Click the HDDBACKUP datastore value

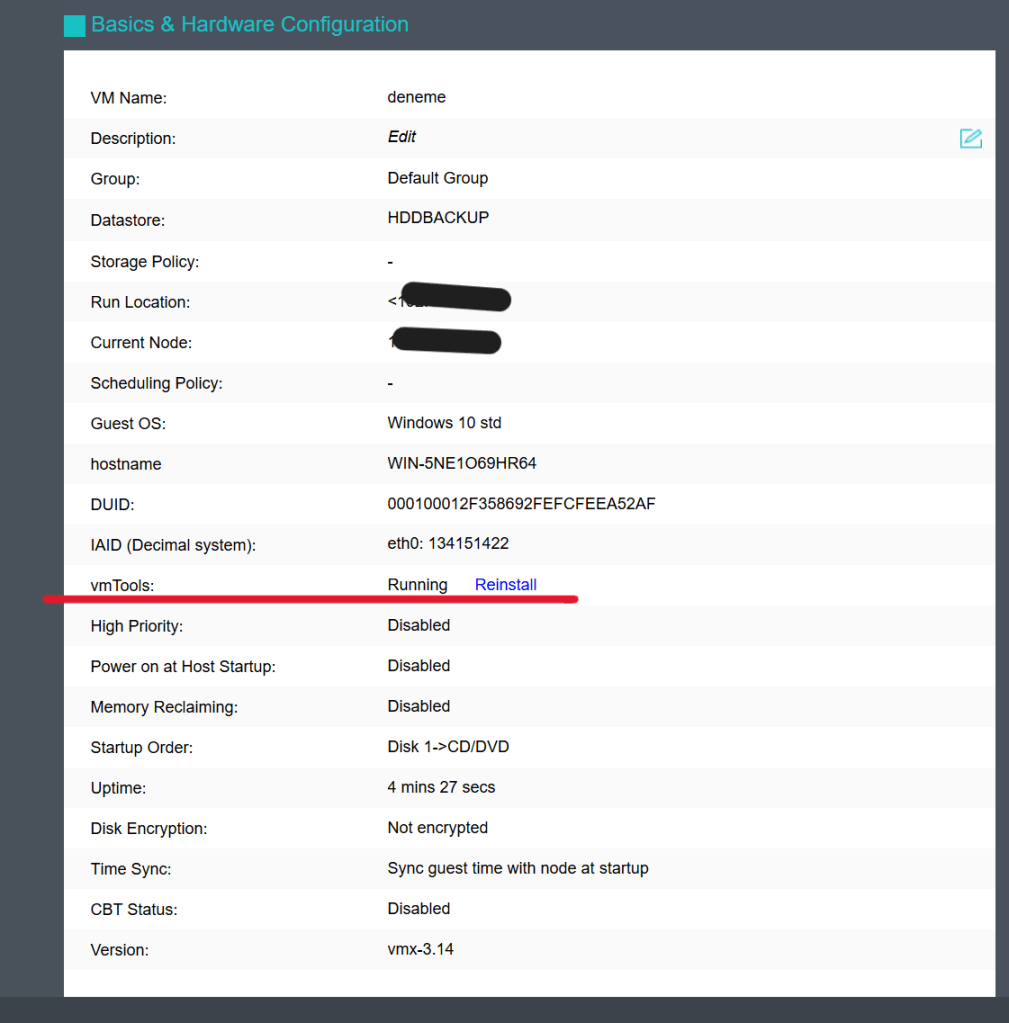click(x=438, y=218)
